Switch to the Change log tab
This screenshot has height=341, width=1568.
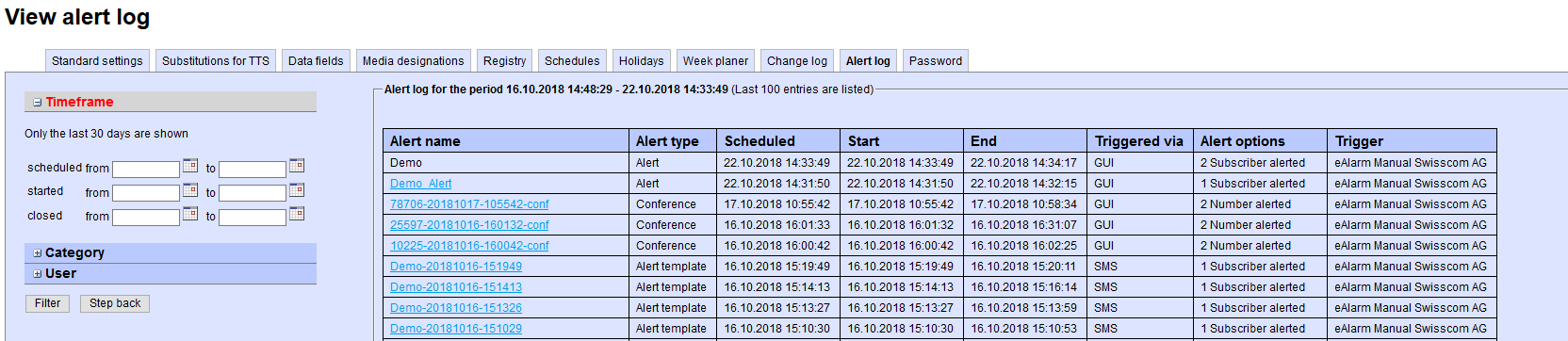pyautogui.click(x=797, y=60)
